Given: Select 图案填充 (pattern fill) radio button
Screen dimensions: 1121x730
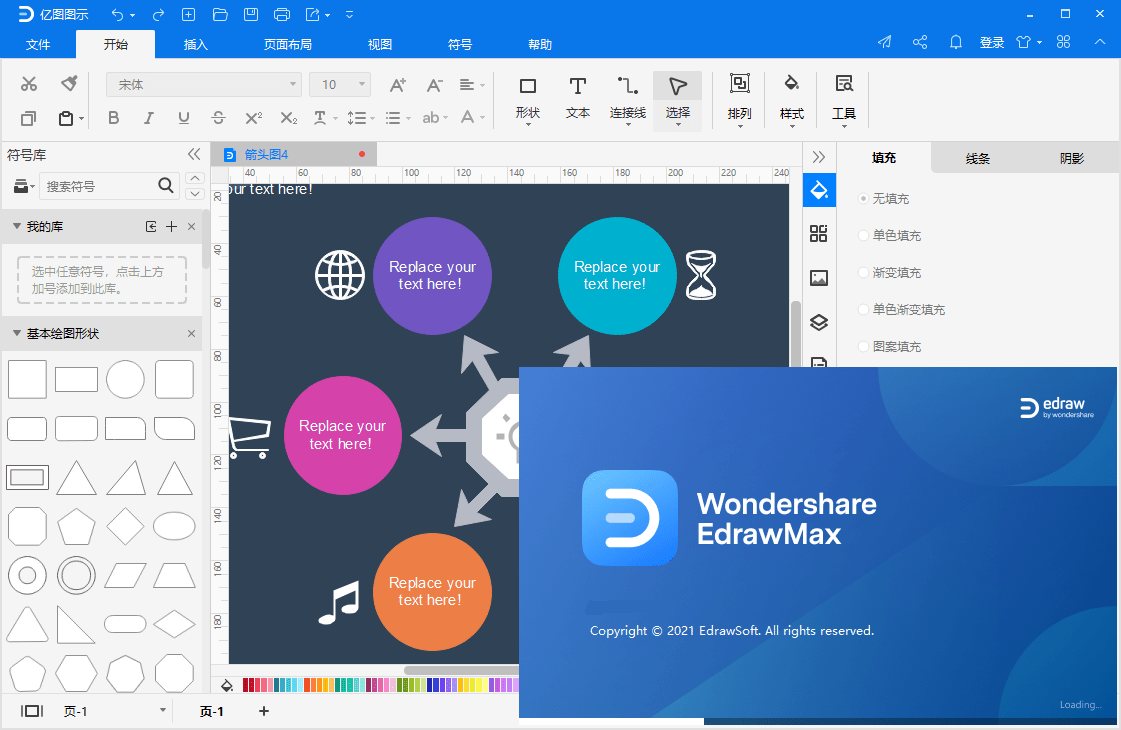Looking at the screenshot, I should pyautogui.click(x=863, y=347).
